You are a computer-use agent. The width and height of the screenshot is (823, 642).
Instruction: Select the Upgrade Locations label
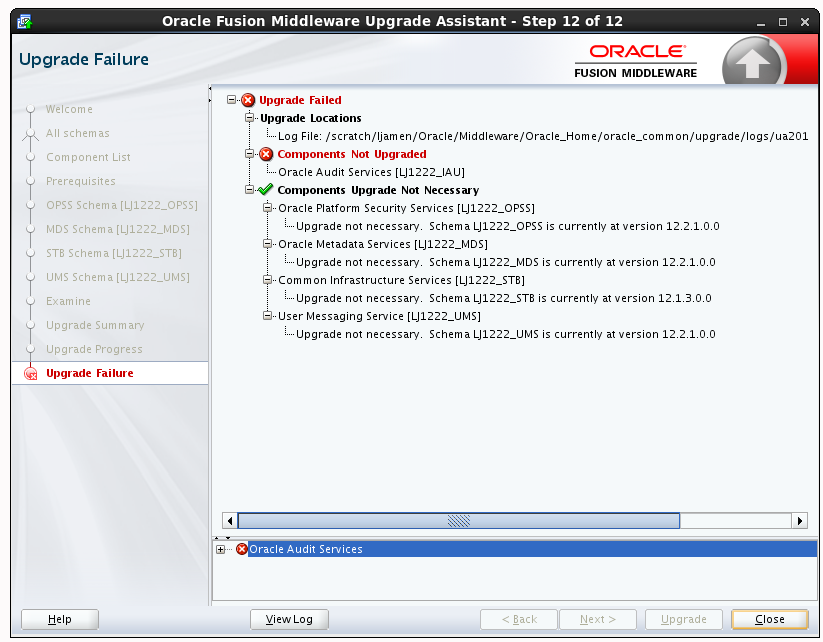click(x=311, y=118)
